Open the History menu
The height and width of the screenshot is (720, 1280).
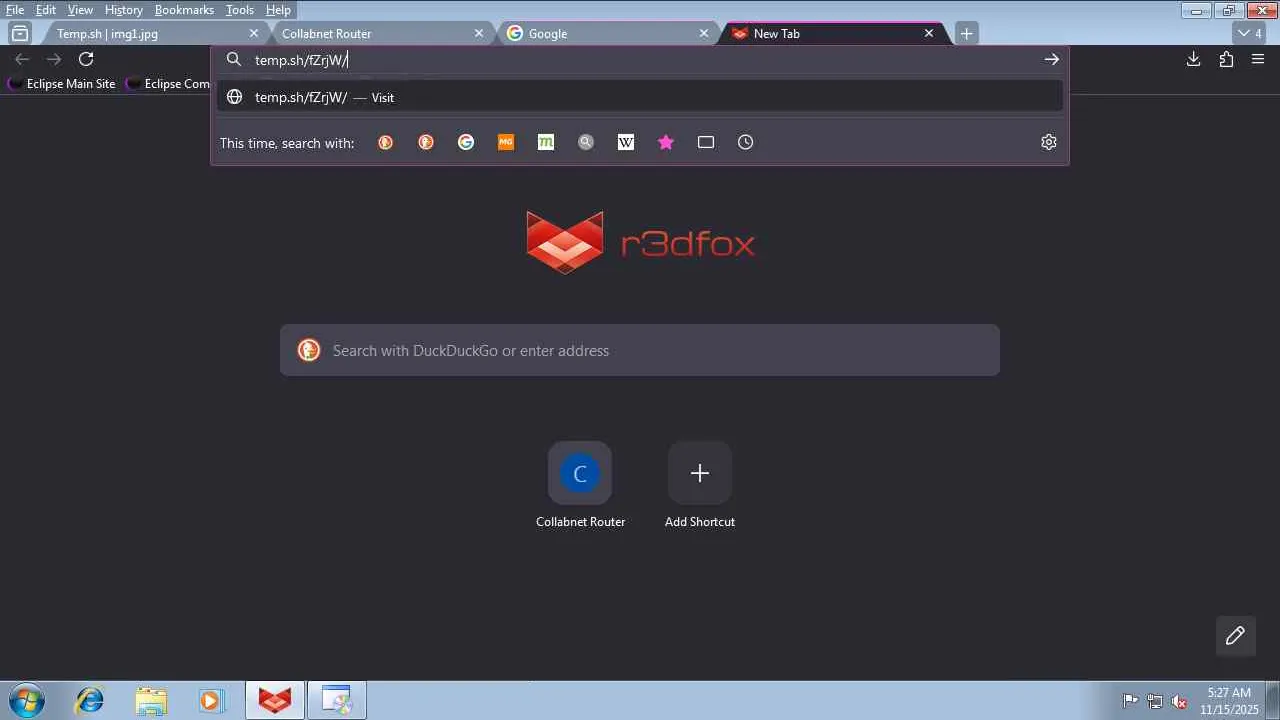[x=124, y=10]
